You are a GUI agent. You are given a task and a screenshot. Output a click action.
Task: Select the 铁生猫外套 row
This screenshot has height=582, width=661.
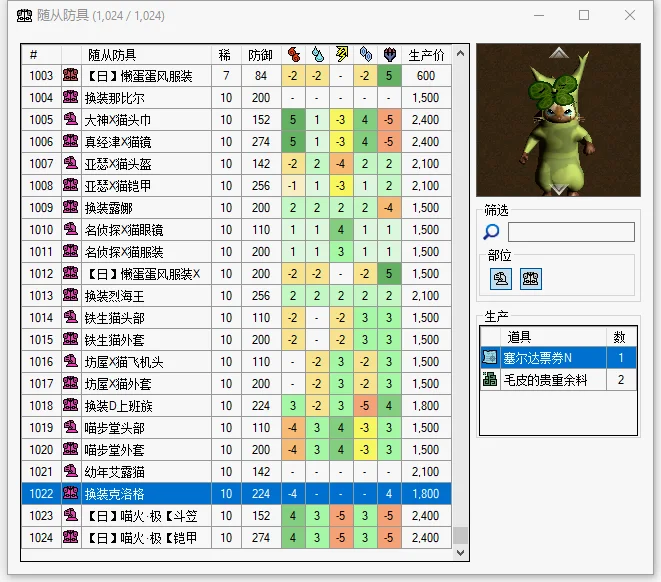tap(236, 340)
